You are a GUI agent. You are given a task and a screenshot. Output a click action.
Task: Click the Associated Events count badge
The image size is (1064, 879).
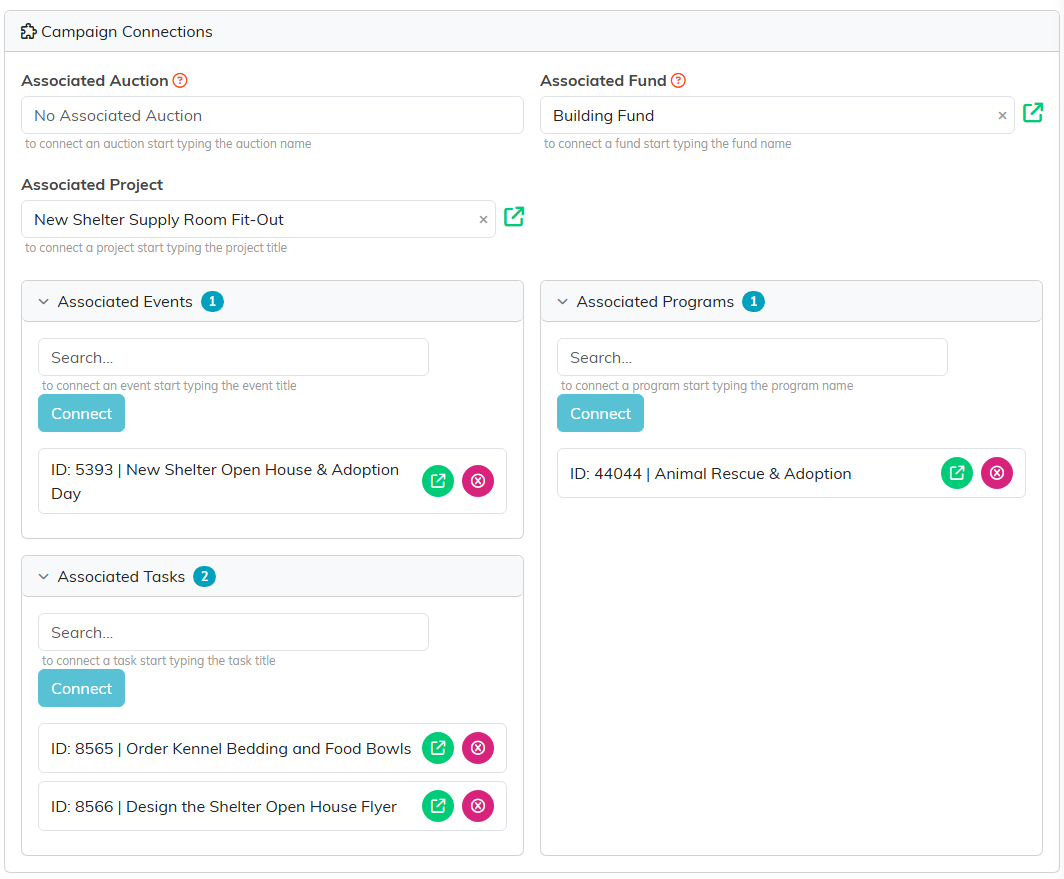[x=212, y=301]
